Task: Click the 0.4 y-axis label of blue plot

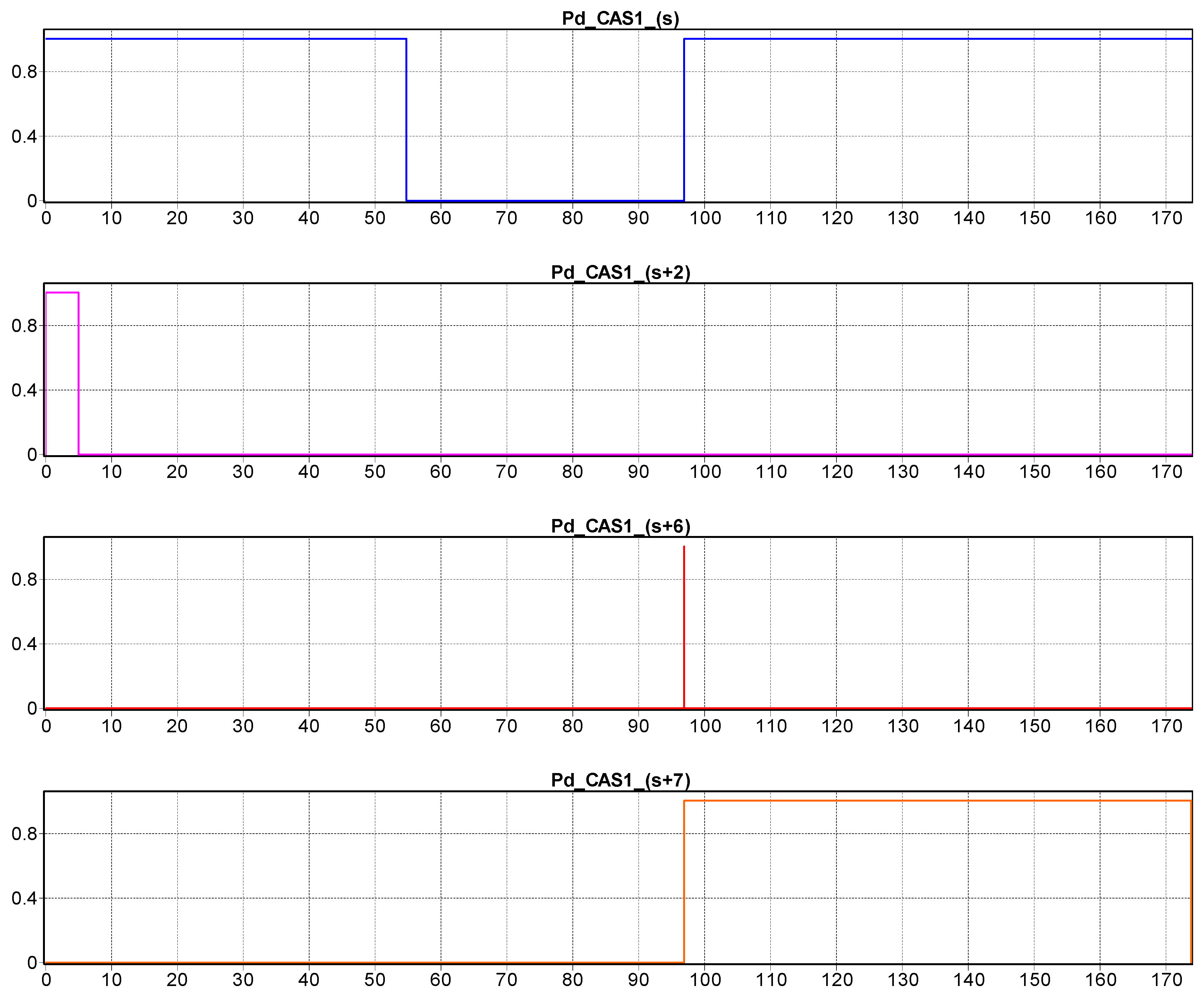Action: coord(23,136)
